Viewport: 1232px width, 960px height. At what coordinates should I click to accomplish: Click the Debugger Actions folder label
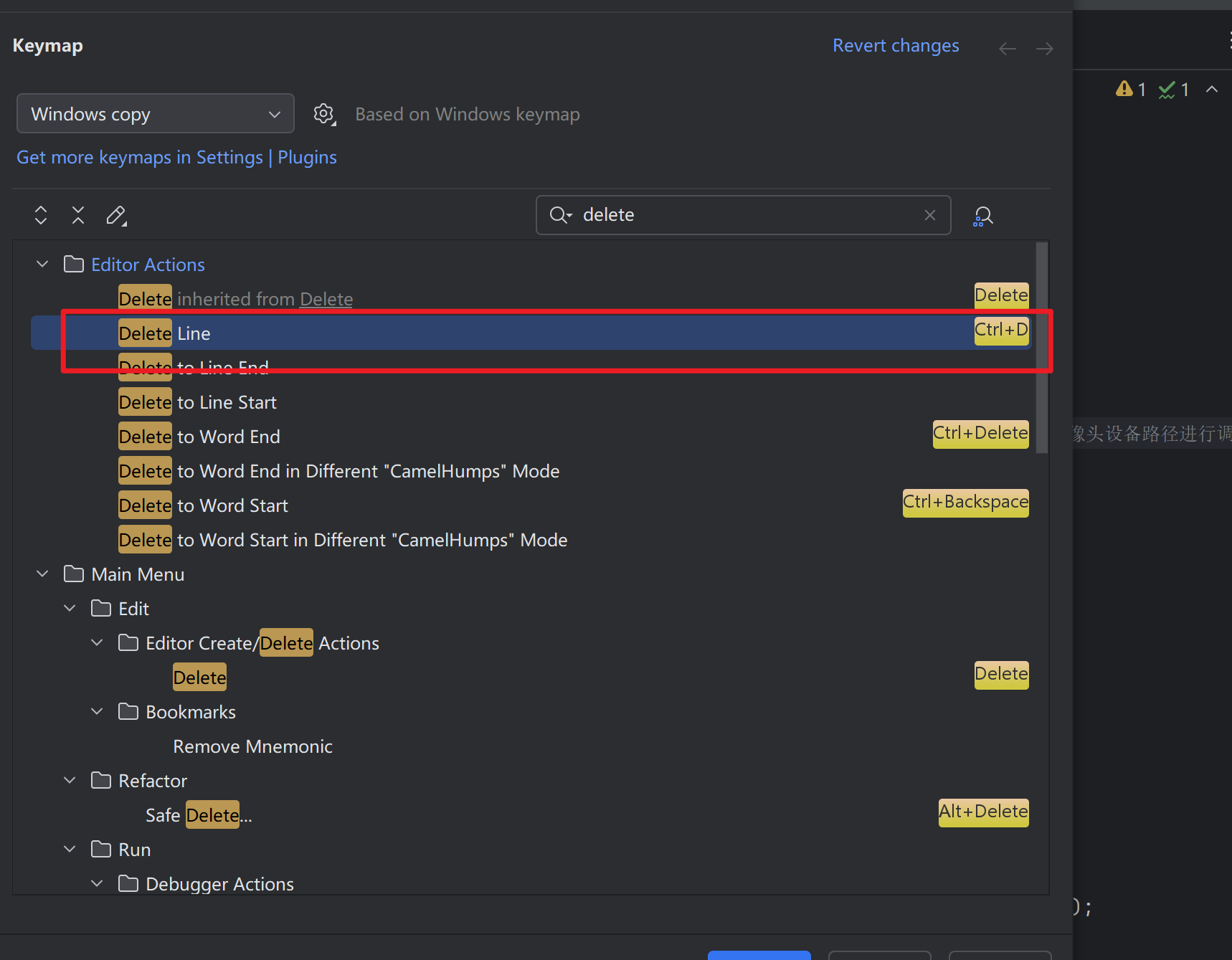pyautogui.click(x=220, y=884)
